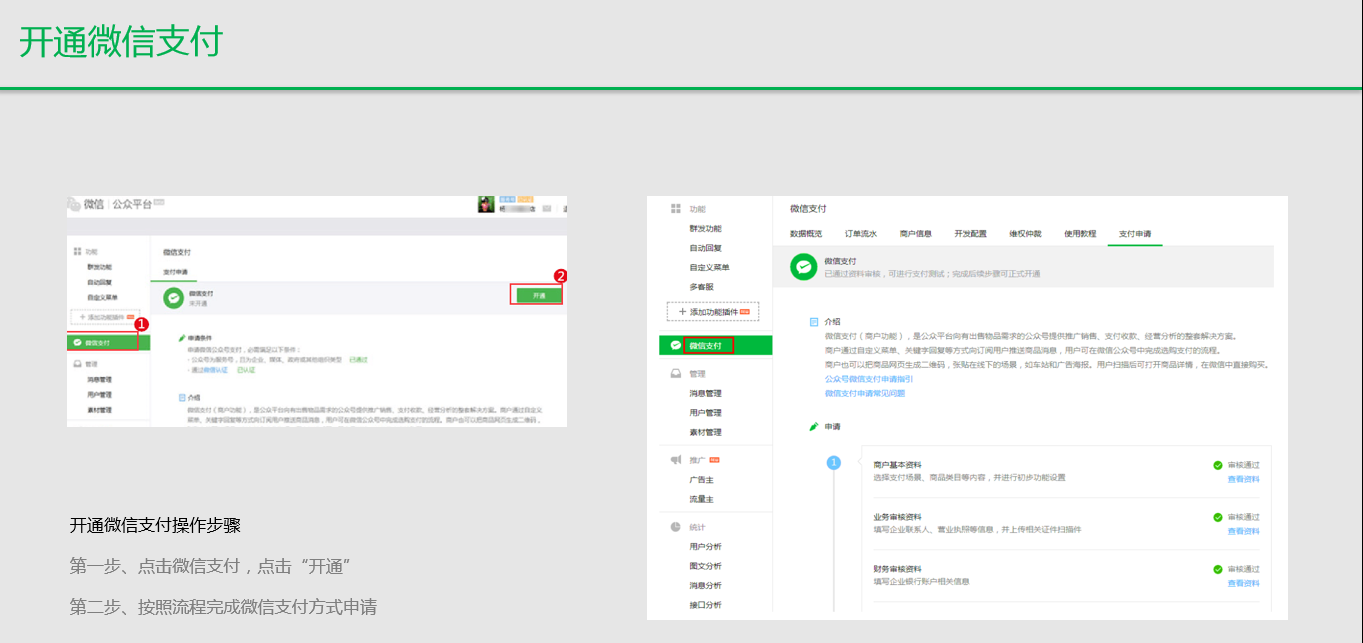The width and height of the screenshot is (1363, 643).
Task: Select the 支付申请 tab in the right screenshot
Action: 1135,234
